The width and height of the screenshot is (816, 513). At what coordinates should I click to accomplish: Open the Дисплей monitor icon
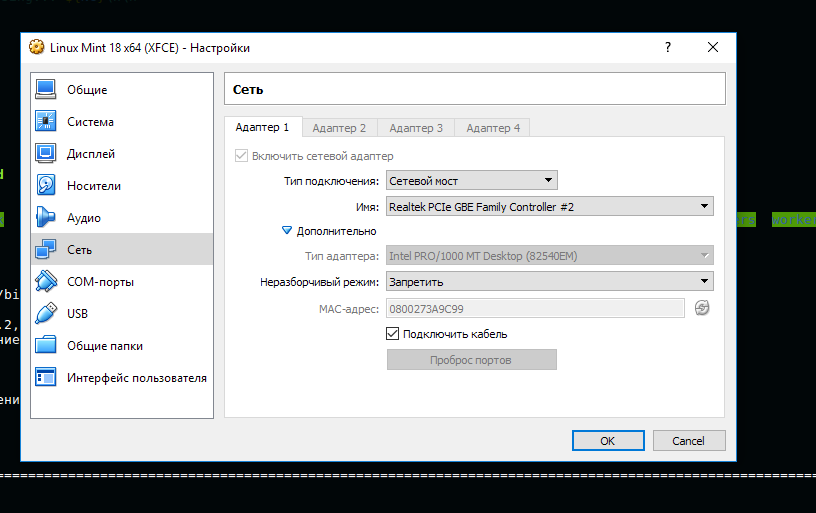tap(45, 153)
